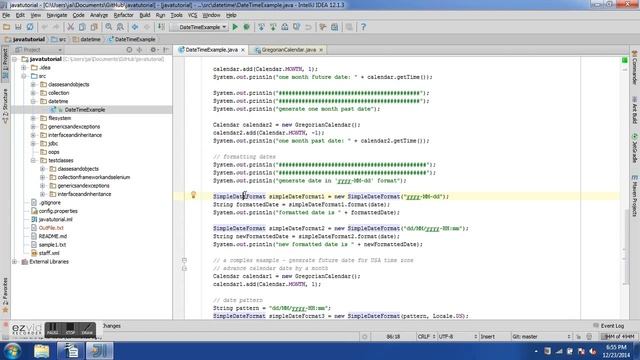
Task: Open the Maven Projects side panel
Action: point(635,196)
